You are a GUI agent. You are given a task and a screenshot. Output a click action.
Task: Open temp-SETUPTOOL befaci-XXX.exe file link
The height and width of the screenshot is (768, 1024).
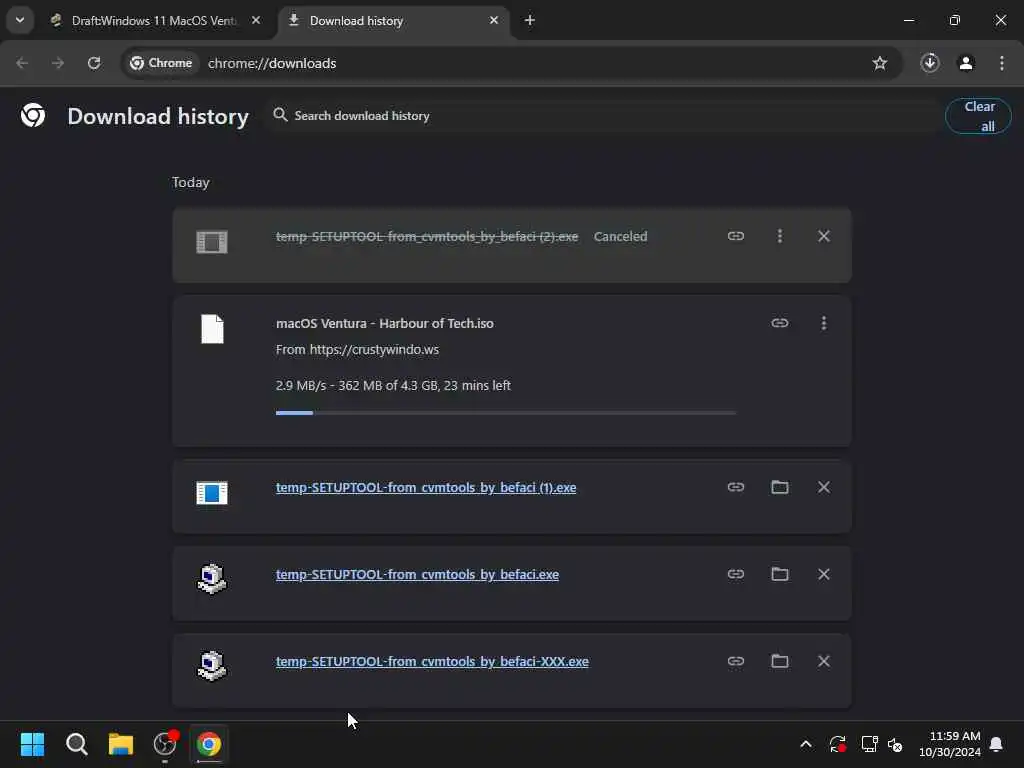coord(432,662)
